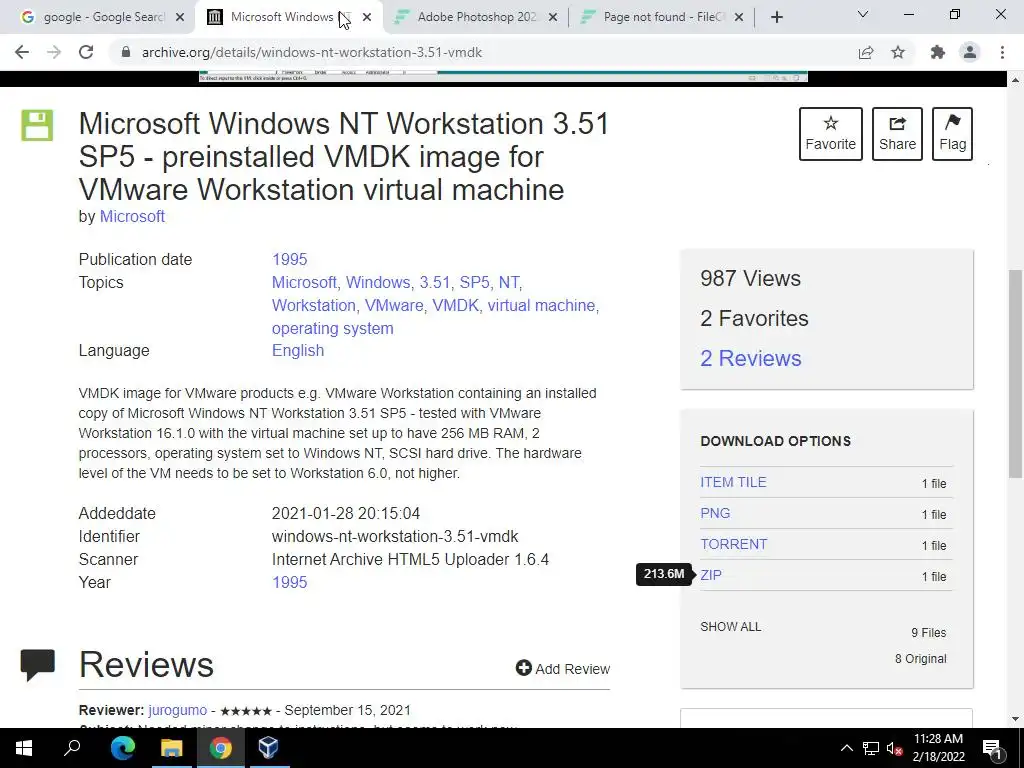1024x768 pixels.
Task: Close the Adobe Photoshop tab
Action: pos(553,18)
